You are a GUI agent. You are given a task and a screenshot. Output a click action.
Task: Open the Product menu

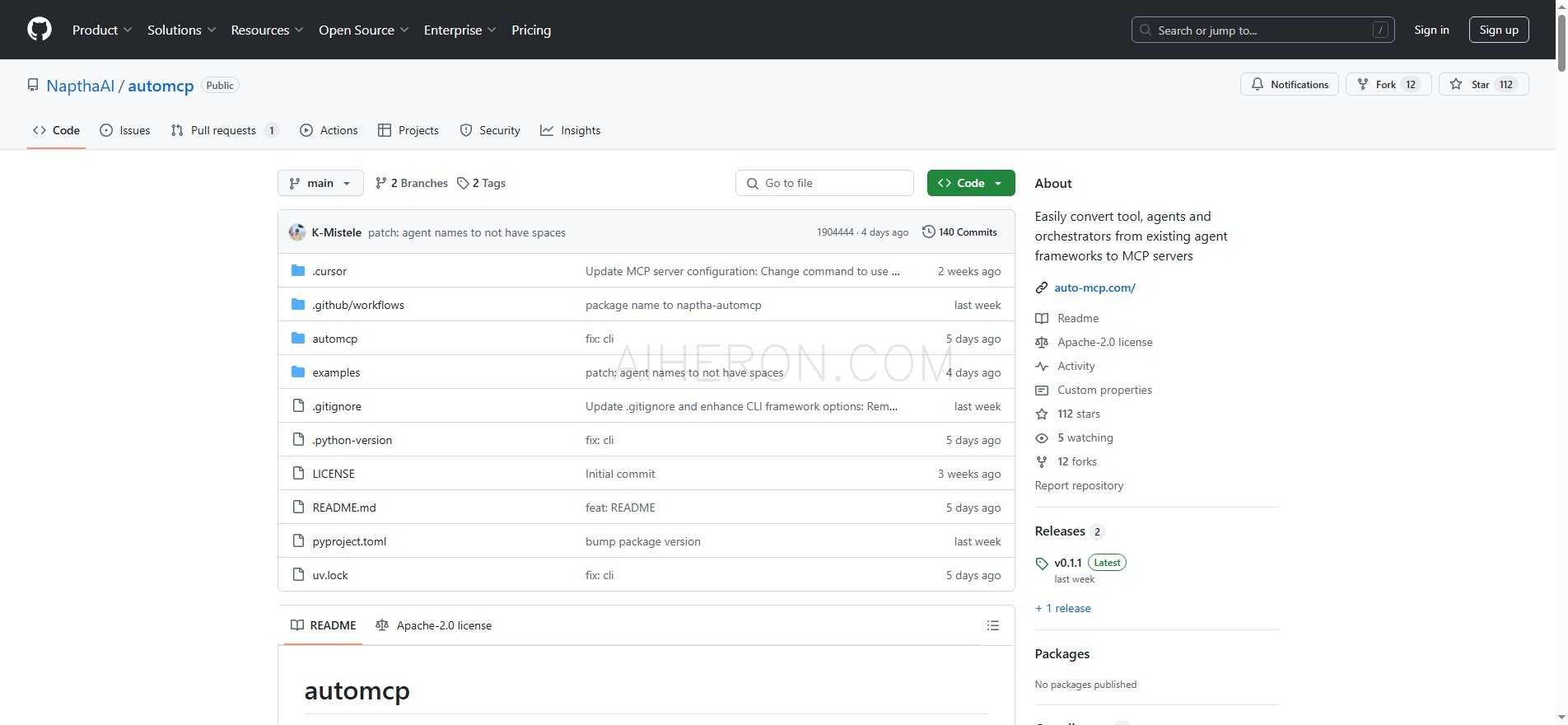click(102, 30)
